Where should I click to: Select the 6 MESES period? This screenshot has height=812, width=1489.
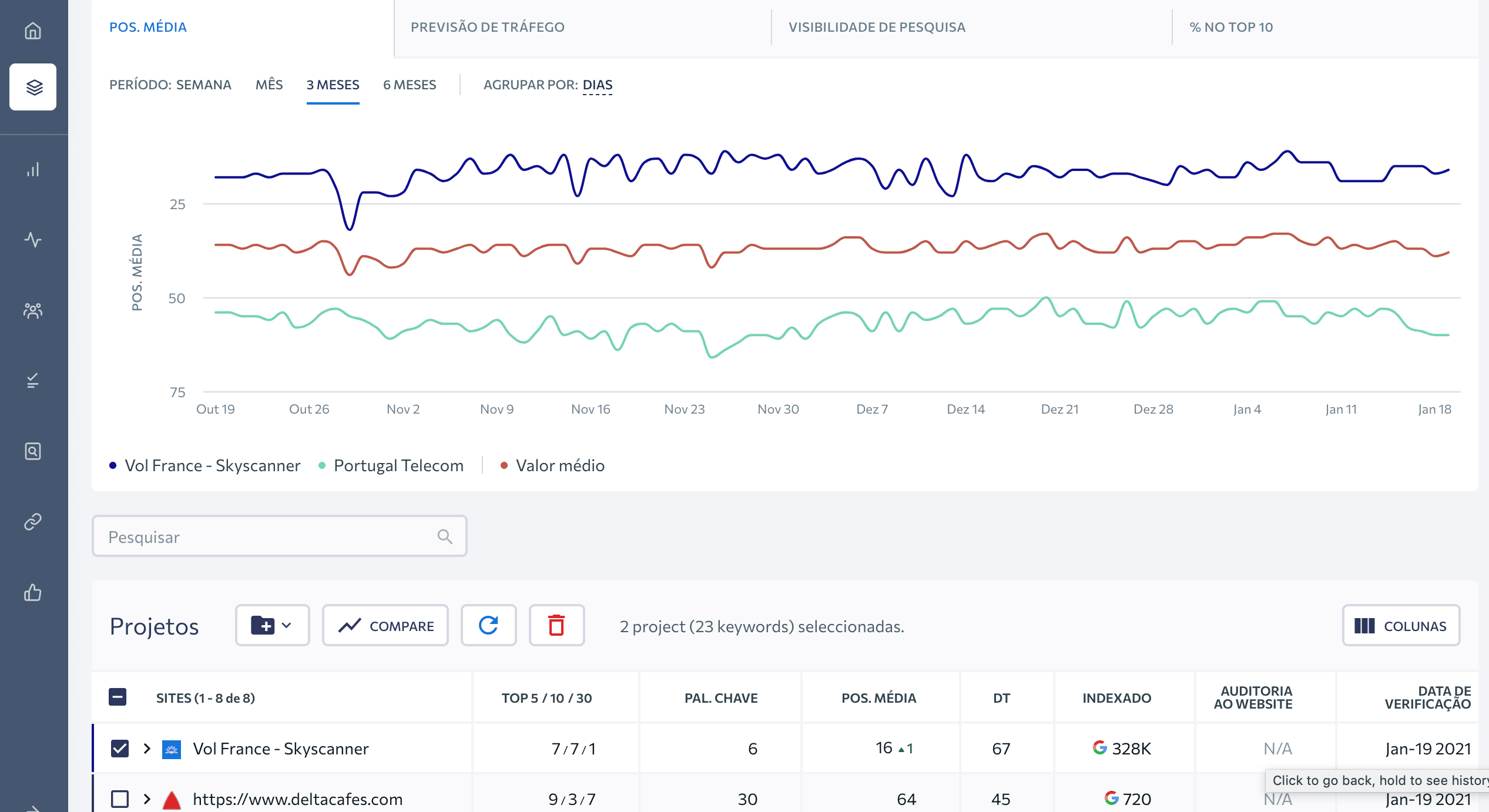click(410, 85)
